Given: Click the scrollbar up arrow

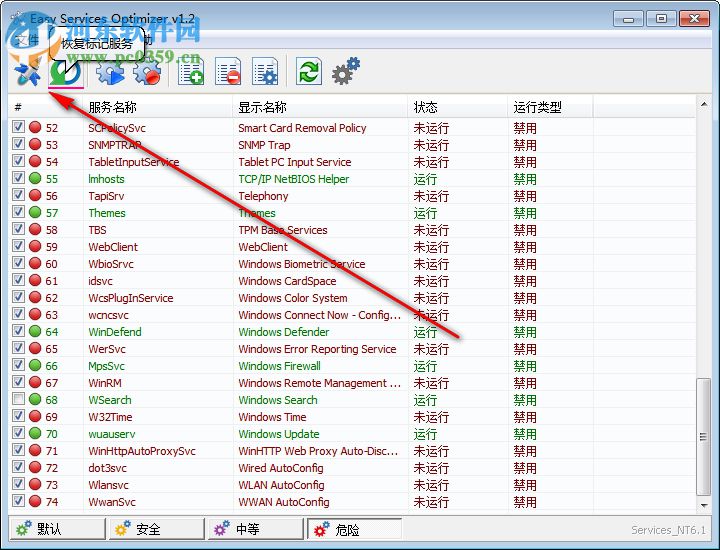Looking at the screenshot, I should (704, 105).
